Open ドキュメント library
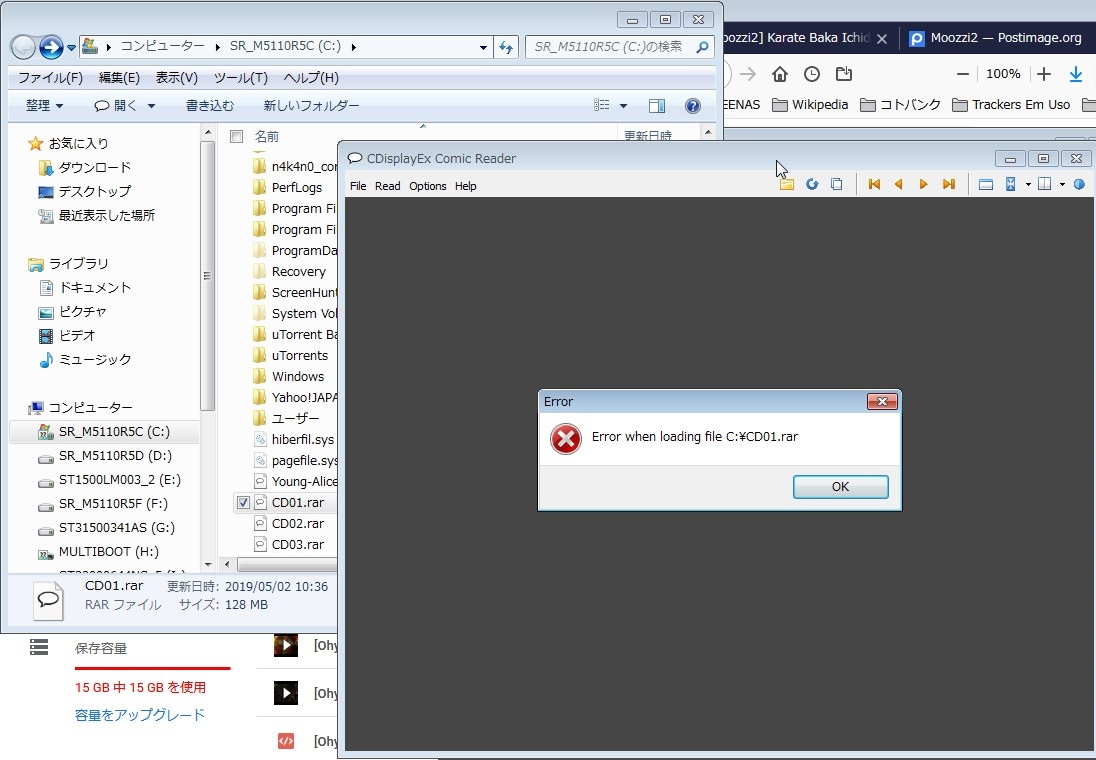The height and width of the screenshot is (760, 1096). coord(94,288)
